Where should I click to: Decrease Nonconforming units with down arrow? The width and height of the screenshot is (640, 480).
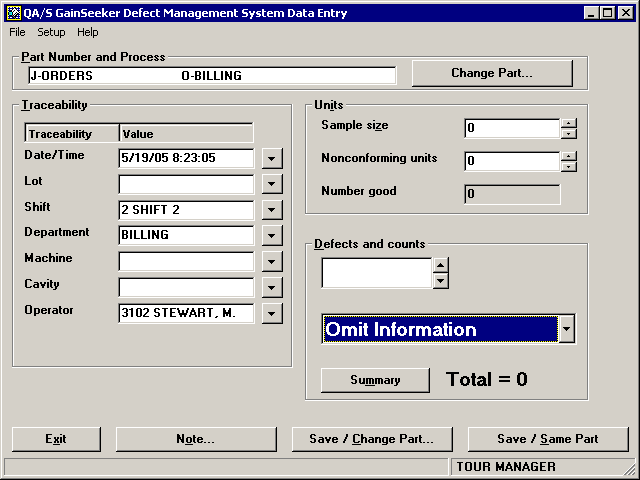(568, 167)
